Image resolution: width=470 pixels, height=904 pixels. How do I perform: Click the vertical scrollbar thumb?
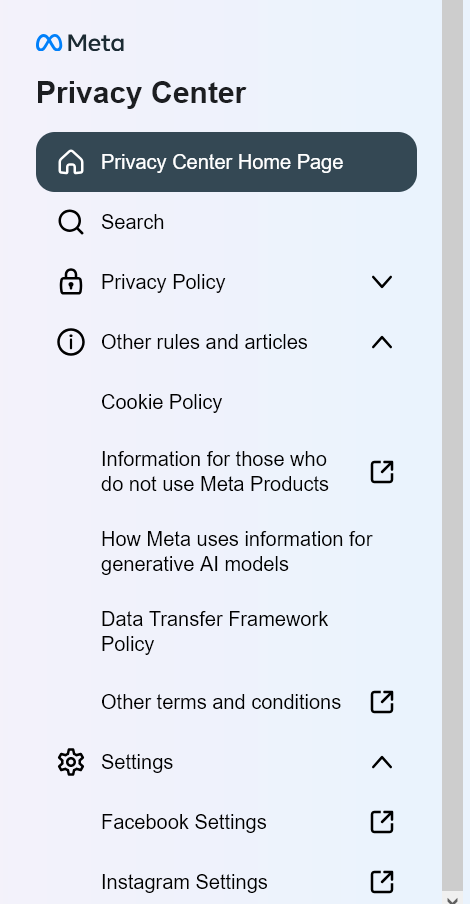(x=453, y=444)
